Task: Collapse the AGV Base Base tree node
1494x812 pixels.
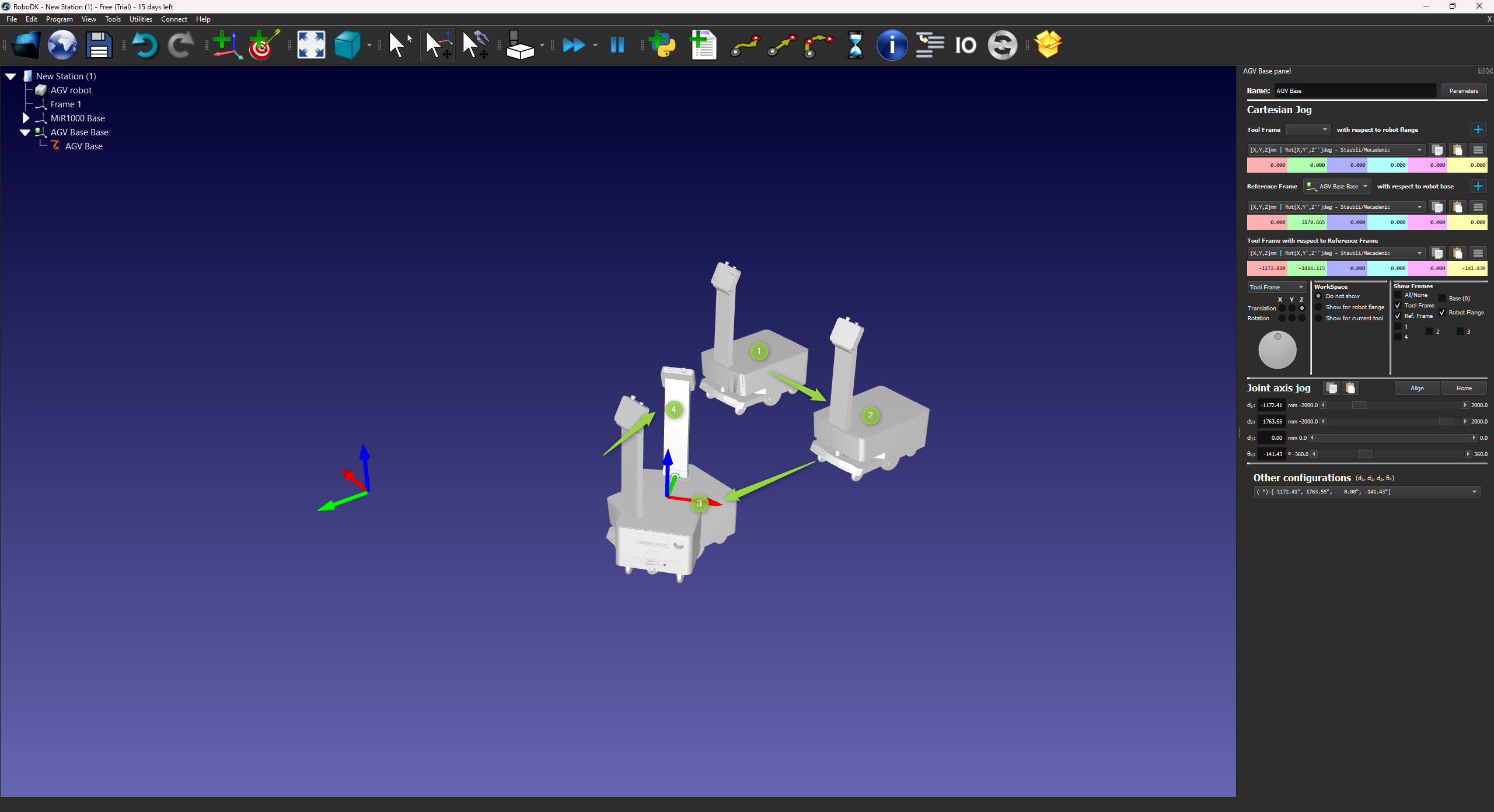Action: [25, 132]
